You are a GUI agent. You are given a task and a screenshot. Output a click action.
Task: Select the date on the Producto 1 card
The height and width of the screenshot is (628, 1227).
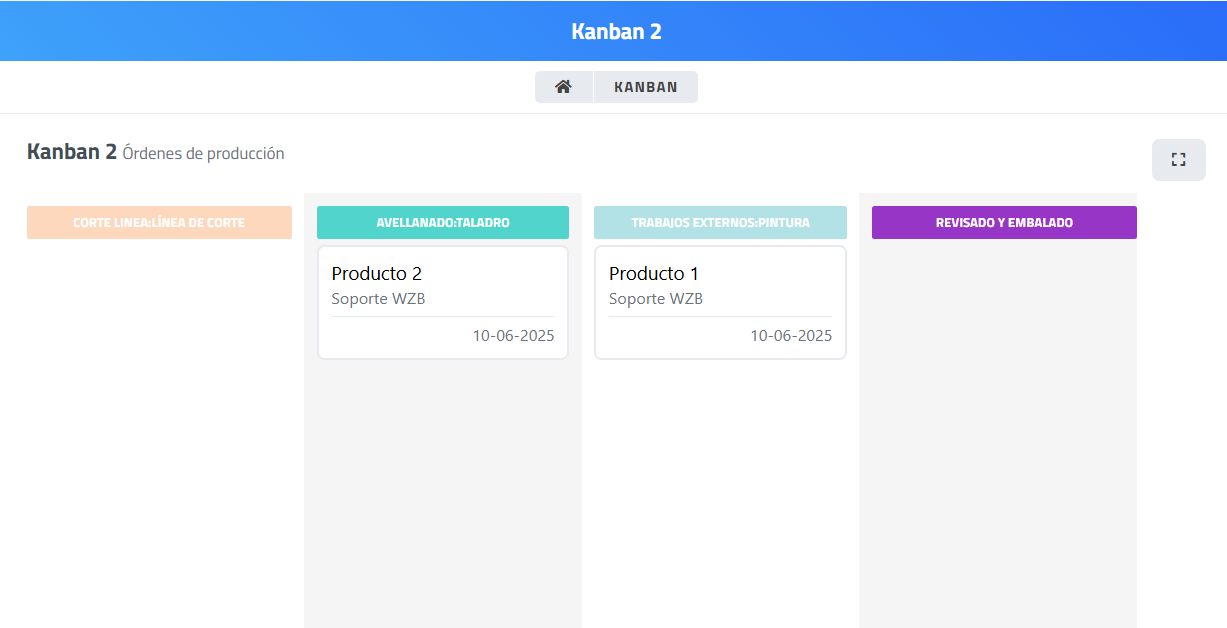pos(791,336)
